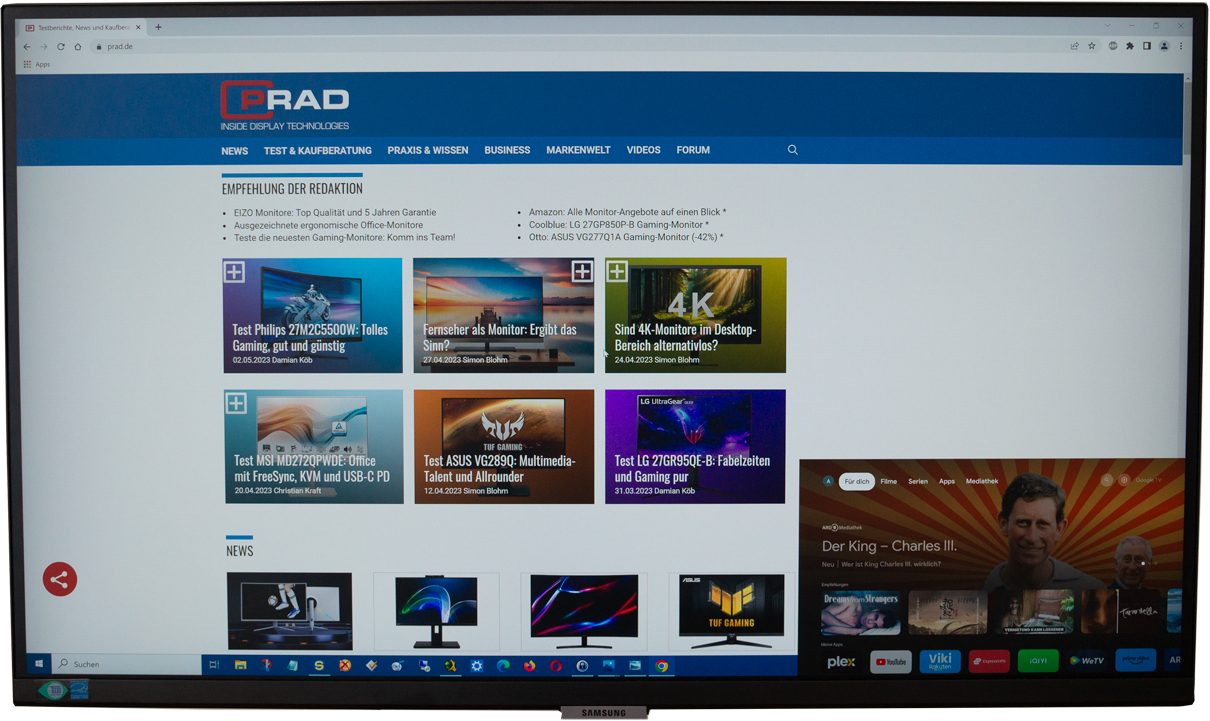Open Task View on the taskbar
The image size is (1210, 721).
point(213,665)
